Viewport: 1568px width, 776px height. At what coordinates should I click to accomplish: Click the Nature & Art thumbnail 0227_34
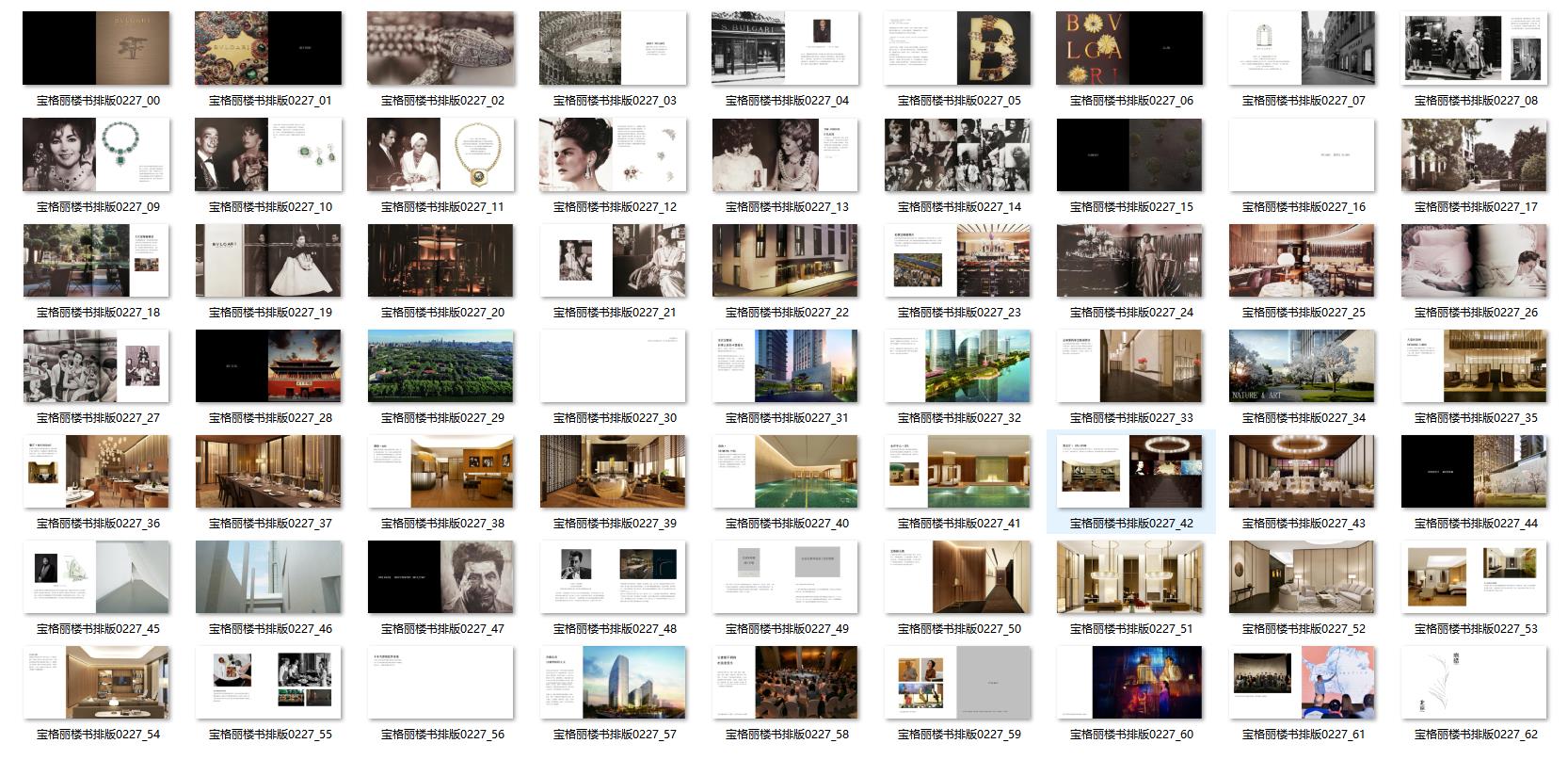point(1302,365)
